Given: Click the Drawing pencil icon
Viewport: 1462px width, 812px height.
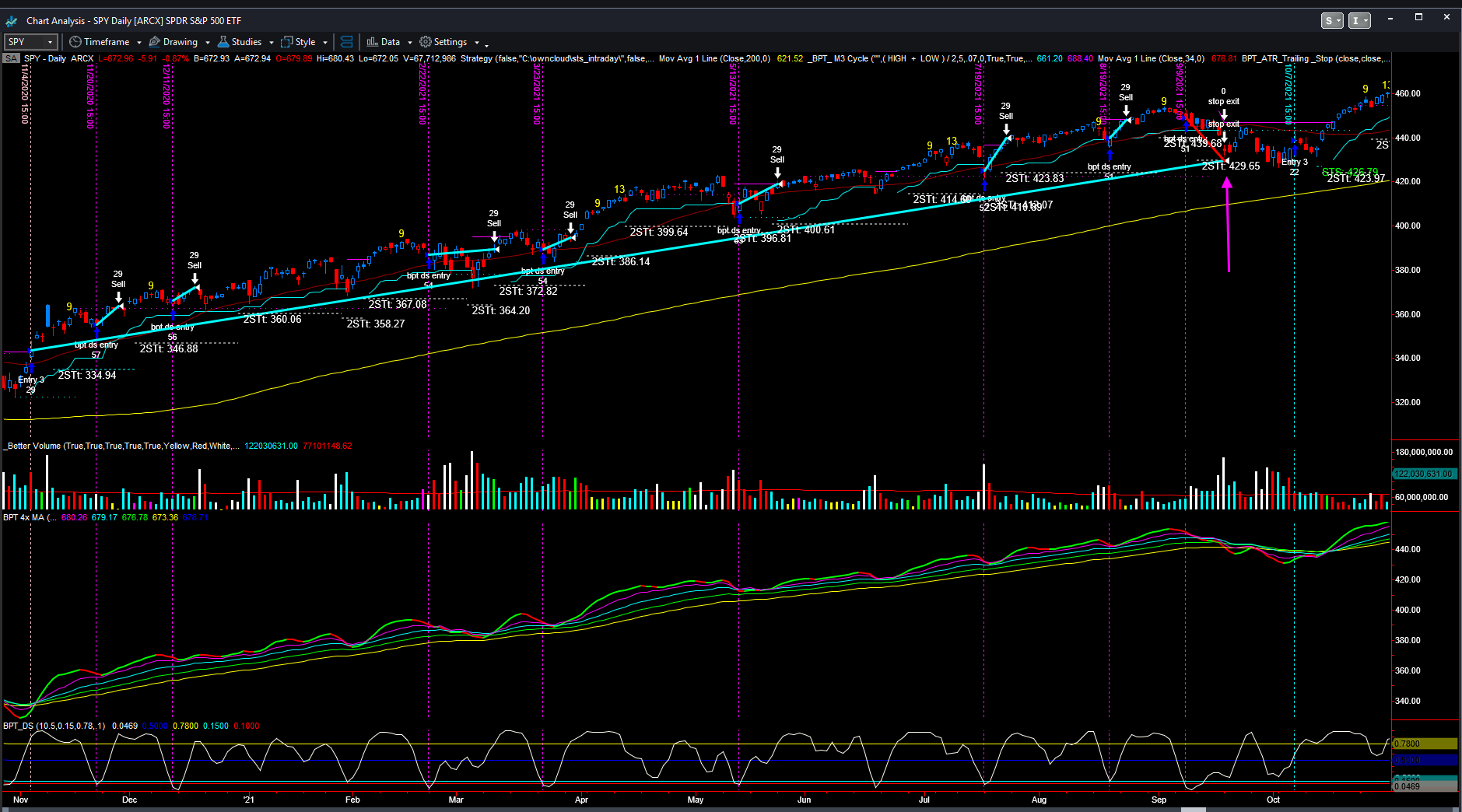Looking at the screenshot, I should point(155,42).
